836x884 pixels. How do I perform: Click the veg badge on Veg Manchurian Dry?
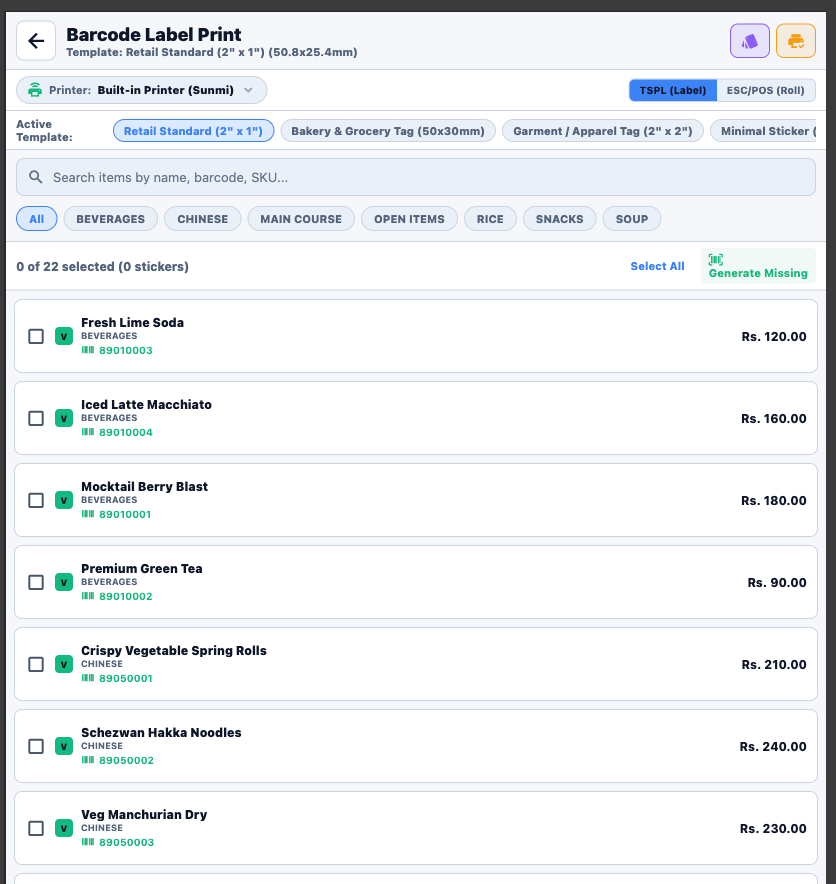click(x=64, y=828)
